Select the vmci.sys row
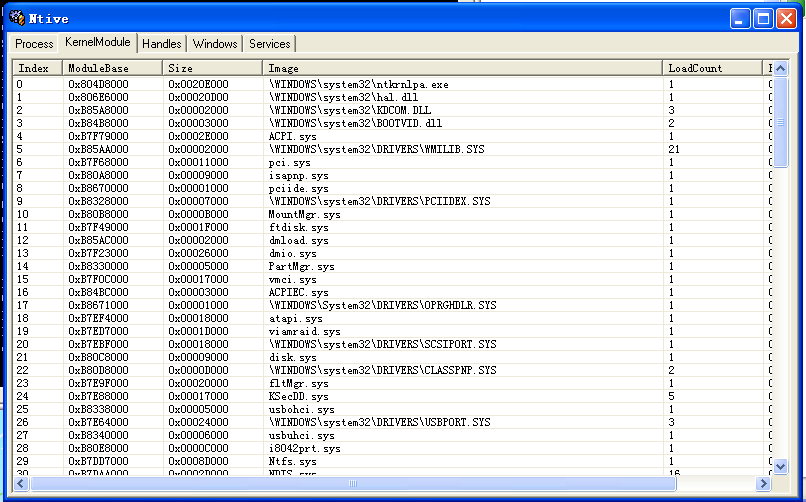The height and width of the screenshot is (502, 806). [392, 279]
